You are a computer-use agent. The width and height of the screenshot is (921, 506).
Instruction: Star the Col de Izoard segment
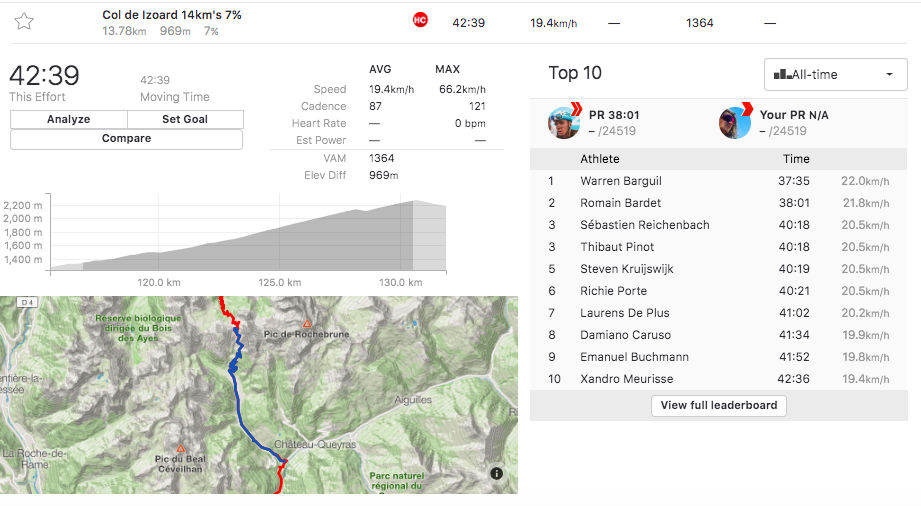(24, 21)
